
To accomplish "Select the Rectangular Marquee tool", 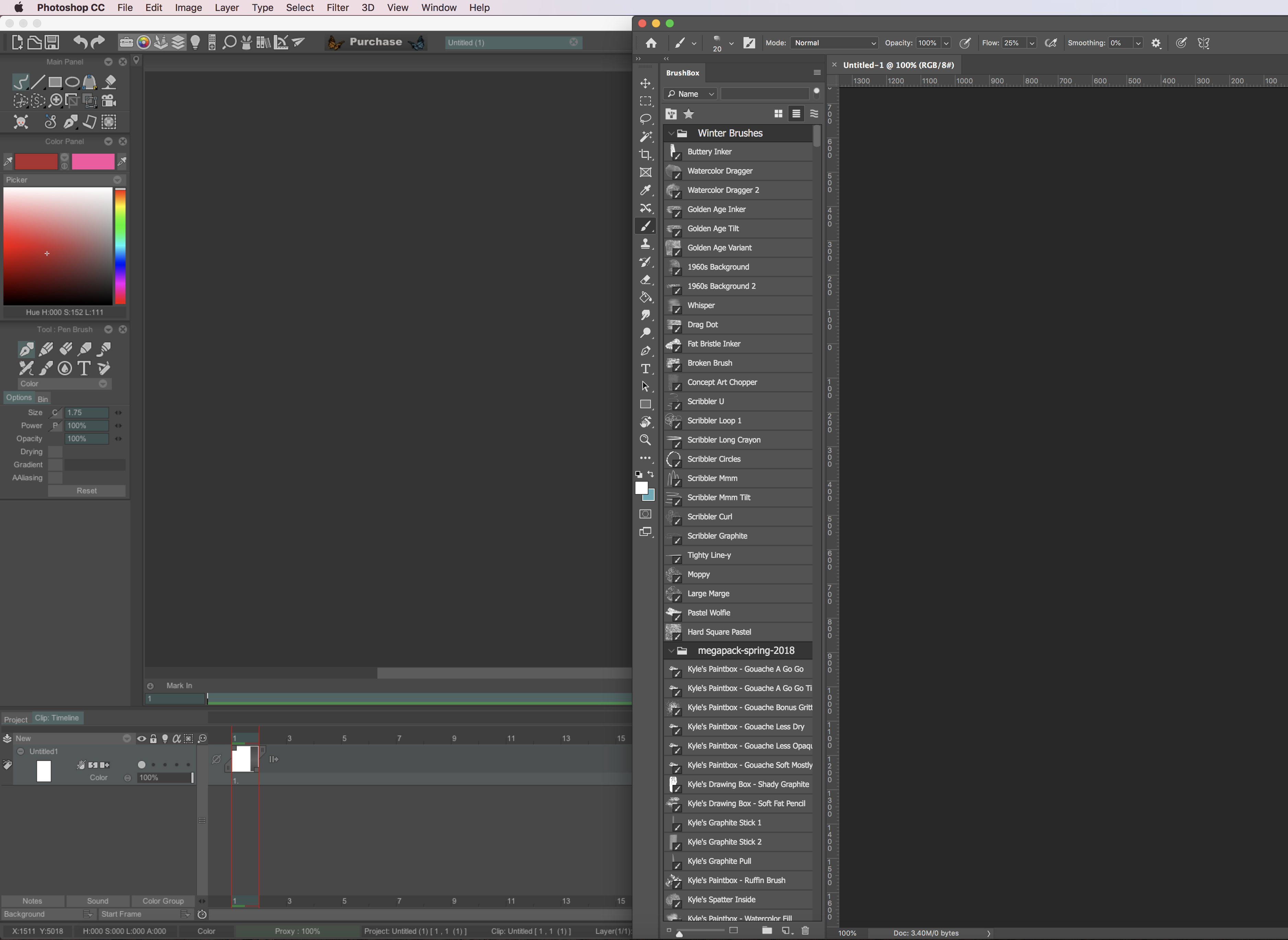I will click(645, 101).
